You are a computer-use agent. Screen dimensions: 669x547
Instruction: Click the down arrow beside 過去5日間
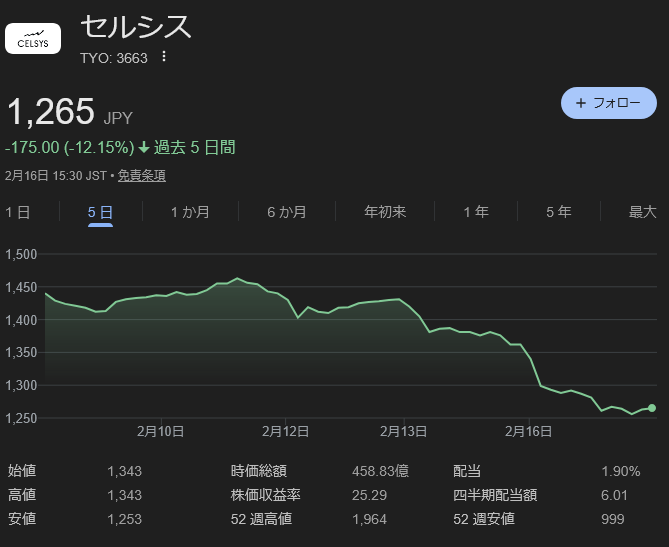(x=144, y=148)
